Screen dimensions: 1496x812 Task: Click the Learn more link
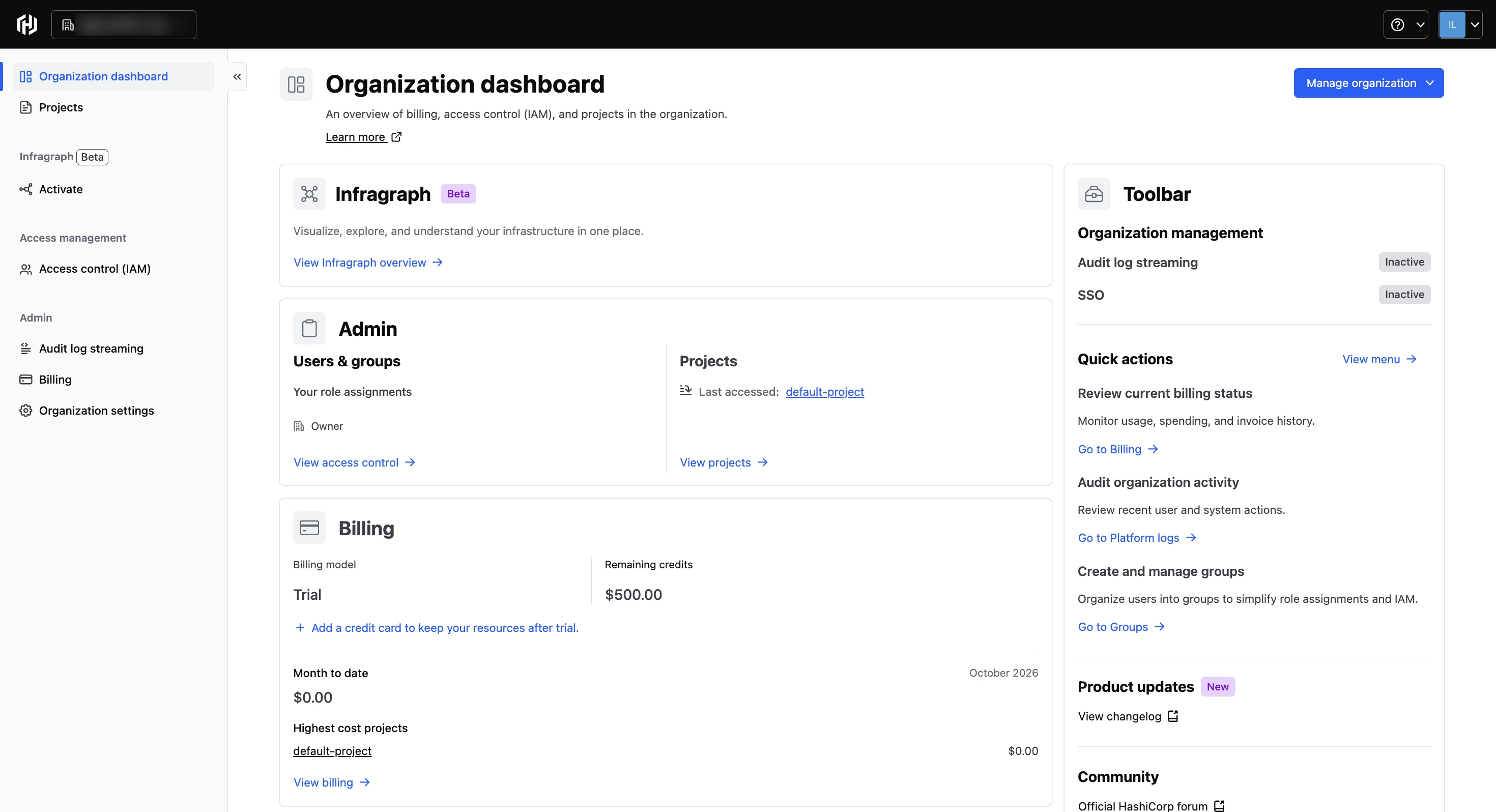pyautogui.click(x=363, y=137)
